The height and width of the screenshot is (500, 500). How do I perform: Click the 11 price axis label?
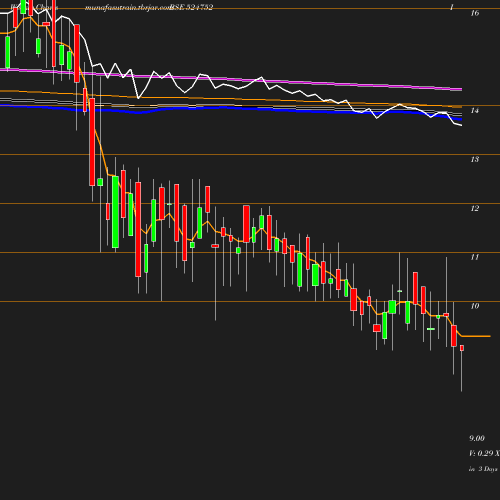475,257
